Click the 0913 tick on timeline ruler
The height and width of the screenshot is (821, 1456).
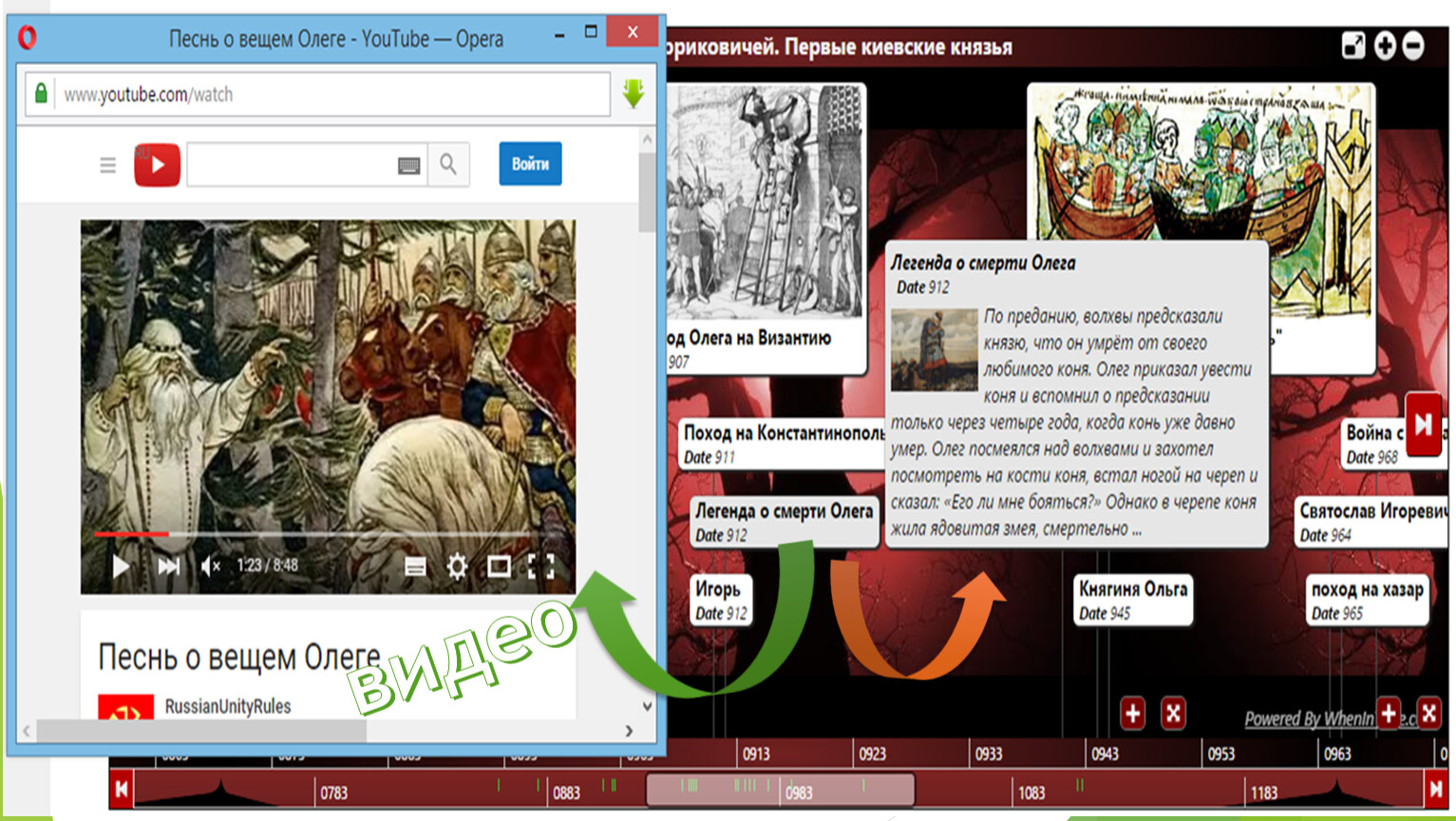tap(756, 754)
